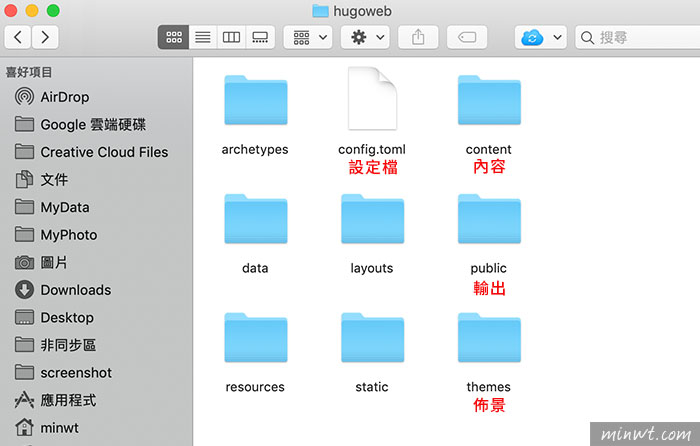Click the red close window button

pos(11,10)
